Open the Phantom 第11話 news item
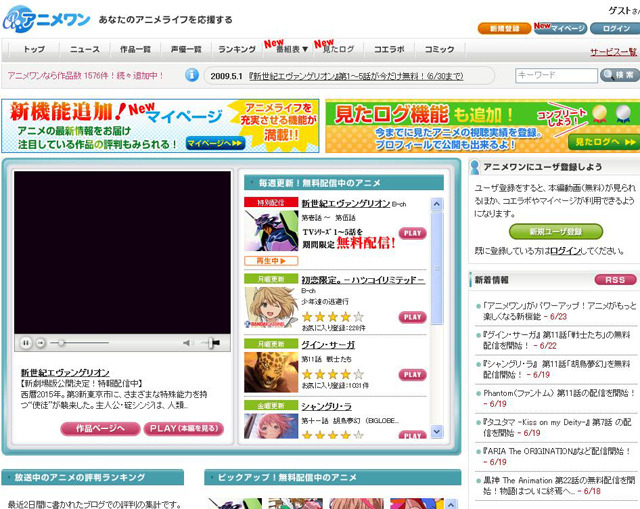The width and height of the screenshot is (640, 509). click(x=557, y=398)
